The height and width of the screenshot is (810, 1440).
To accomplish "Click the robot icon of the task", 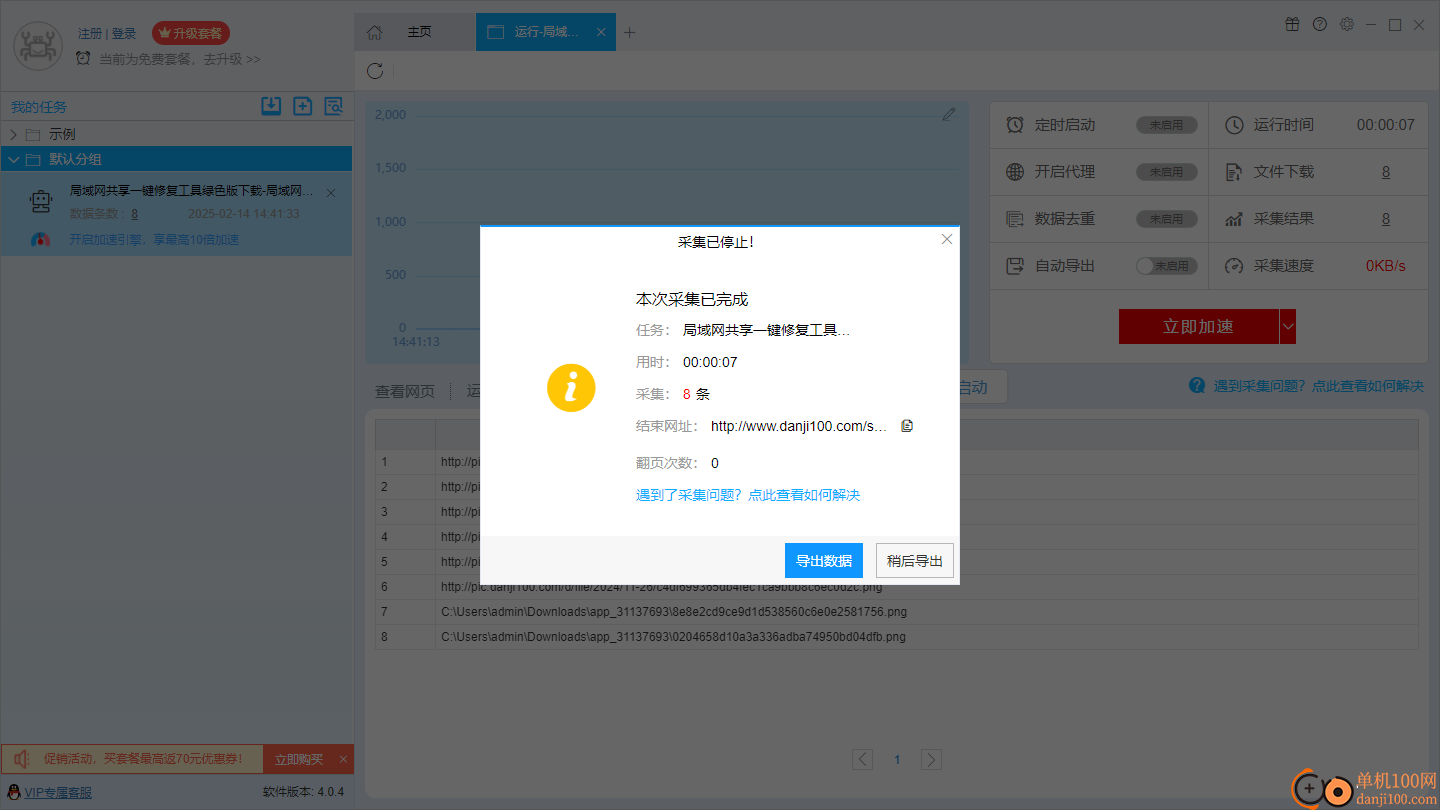I will [41, 202].
